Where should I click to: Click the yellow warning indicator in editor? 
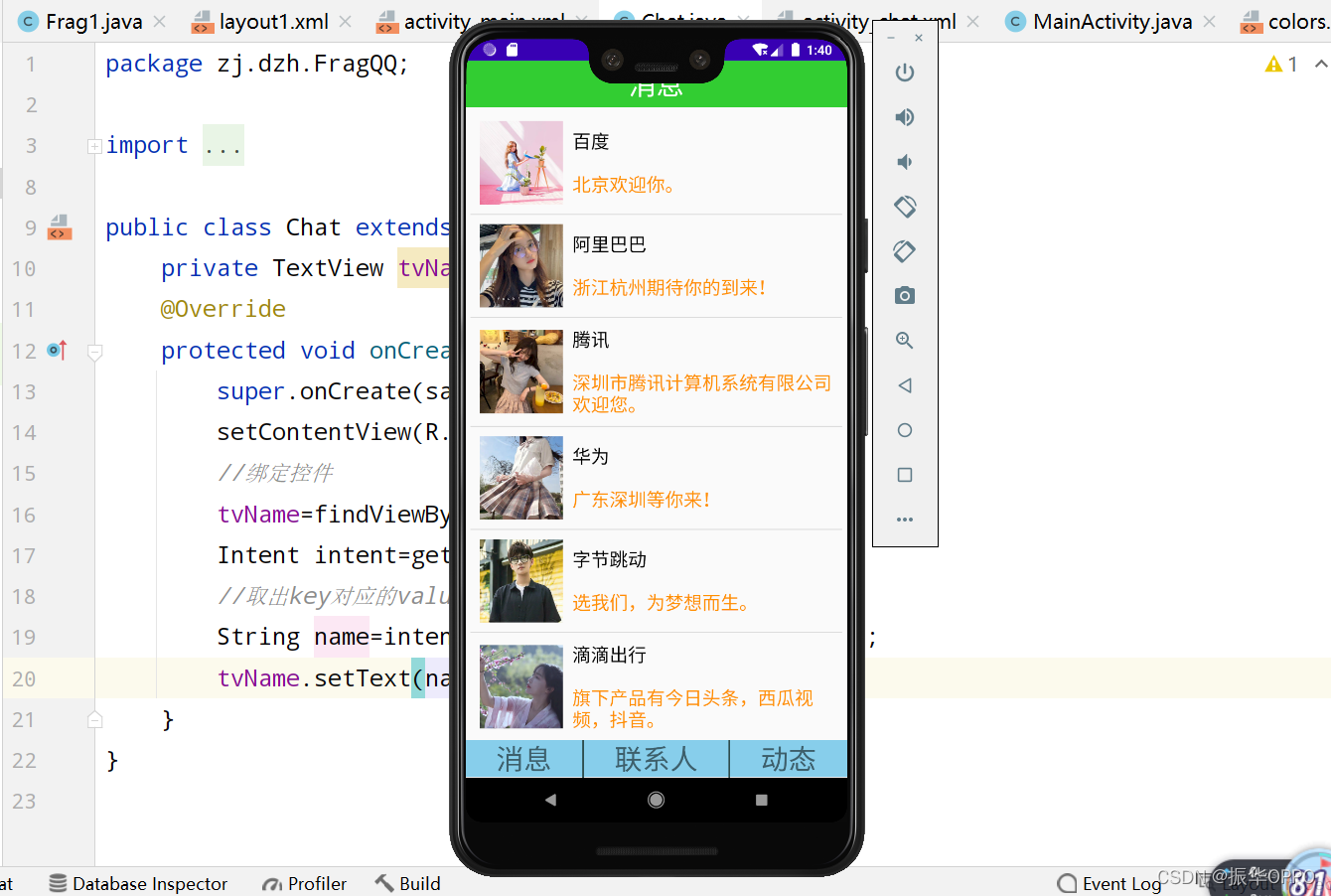click(x=1273, y=65)
